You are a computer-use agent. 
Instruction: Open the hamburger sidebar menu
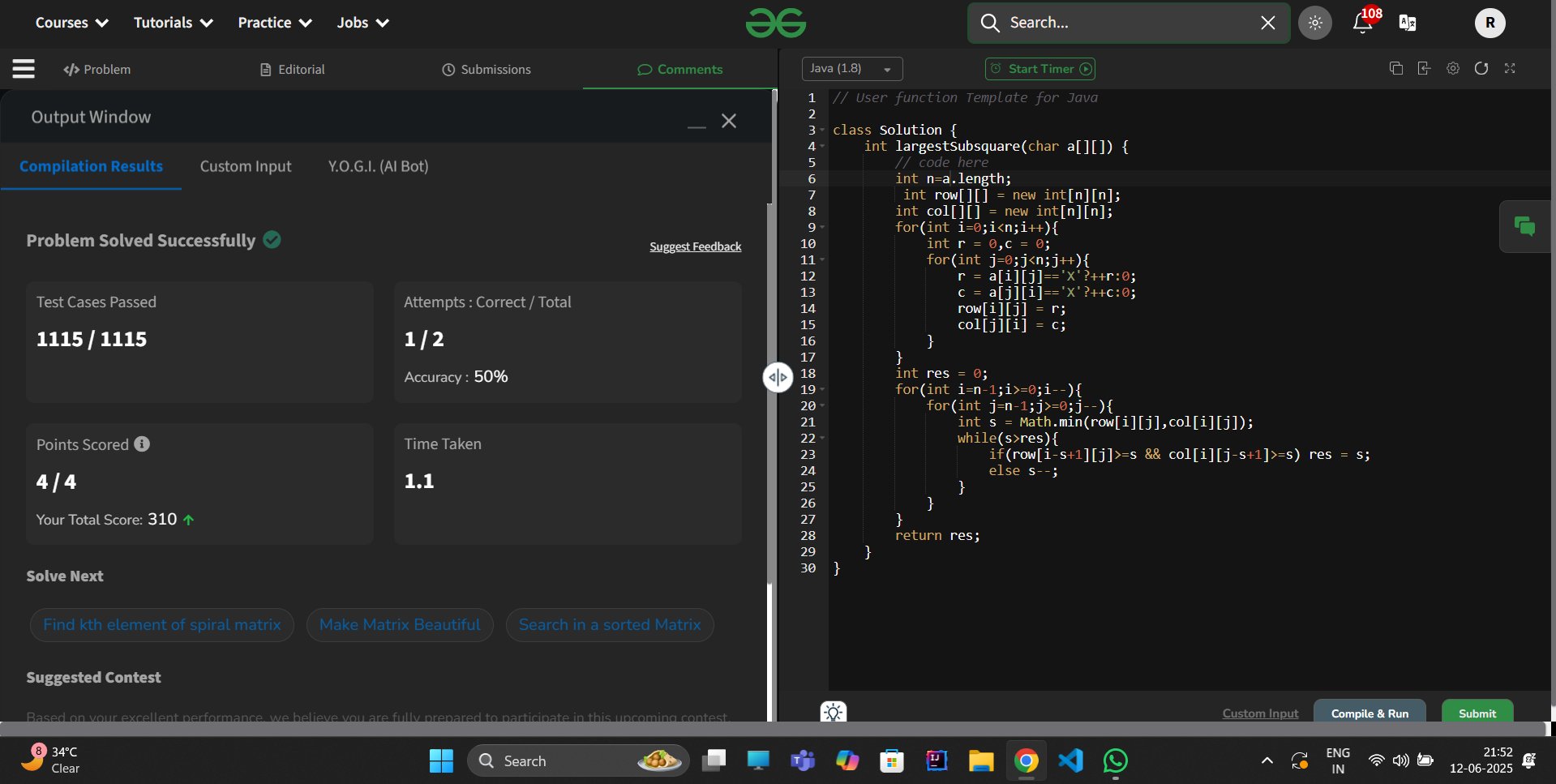(x=24, y=69)
